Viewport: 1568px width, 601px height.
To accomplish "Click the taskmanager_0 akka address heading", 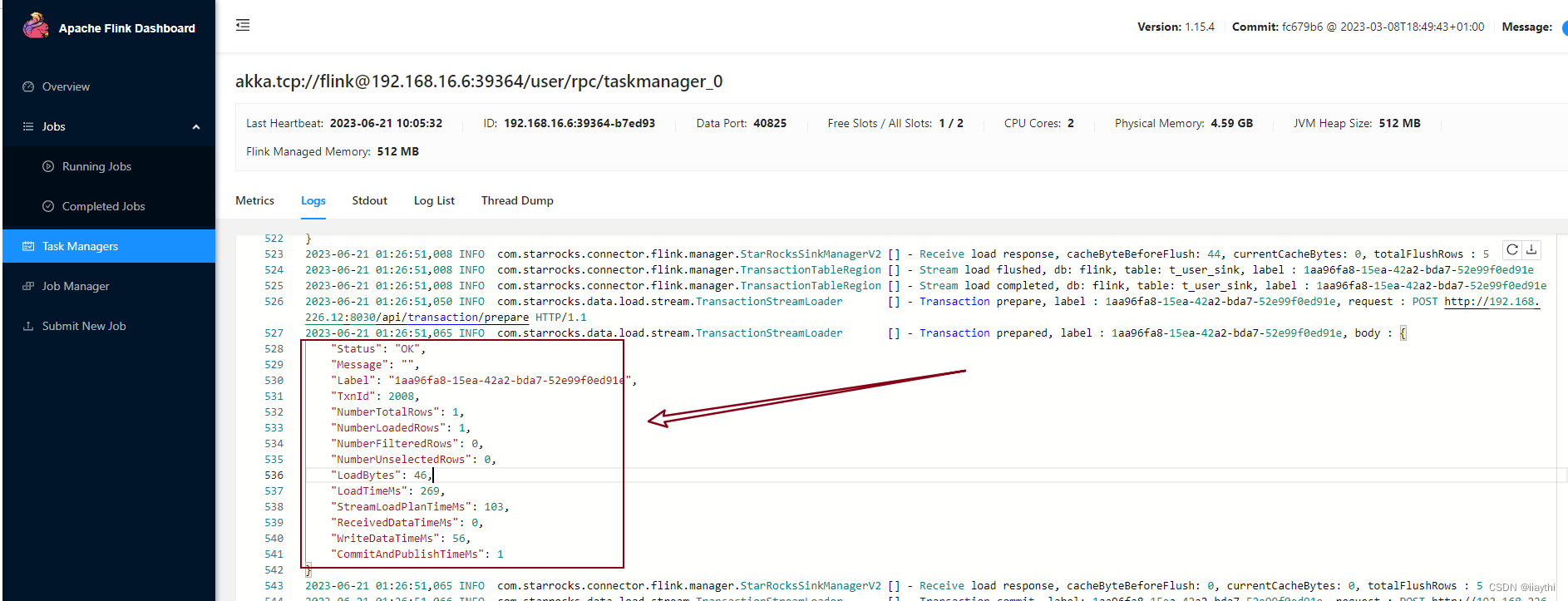I will pyautogui.click(x=479, y=81).
